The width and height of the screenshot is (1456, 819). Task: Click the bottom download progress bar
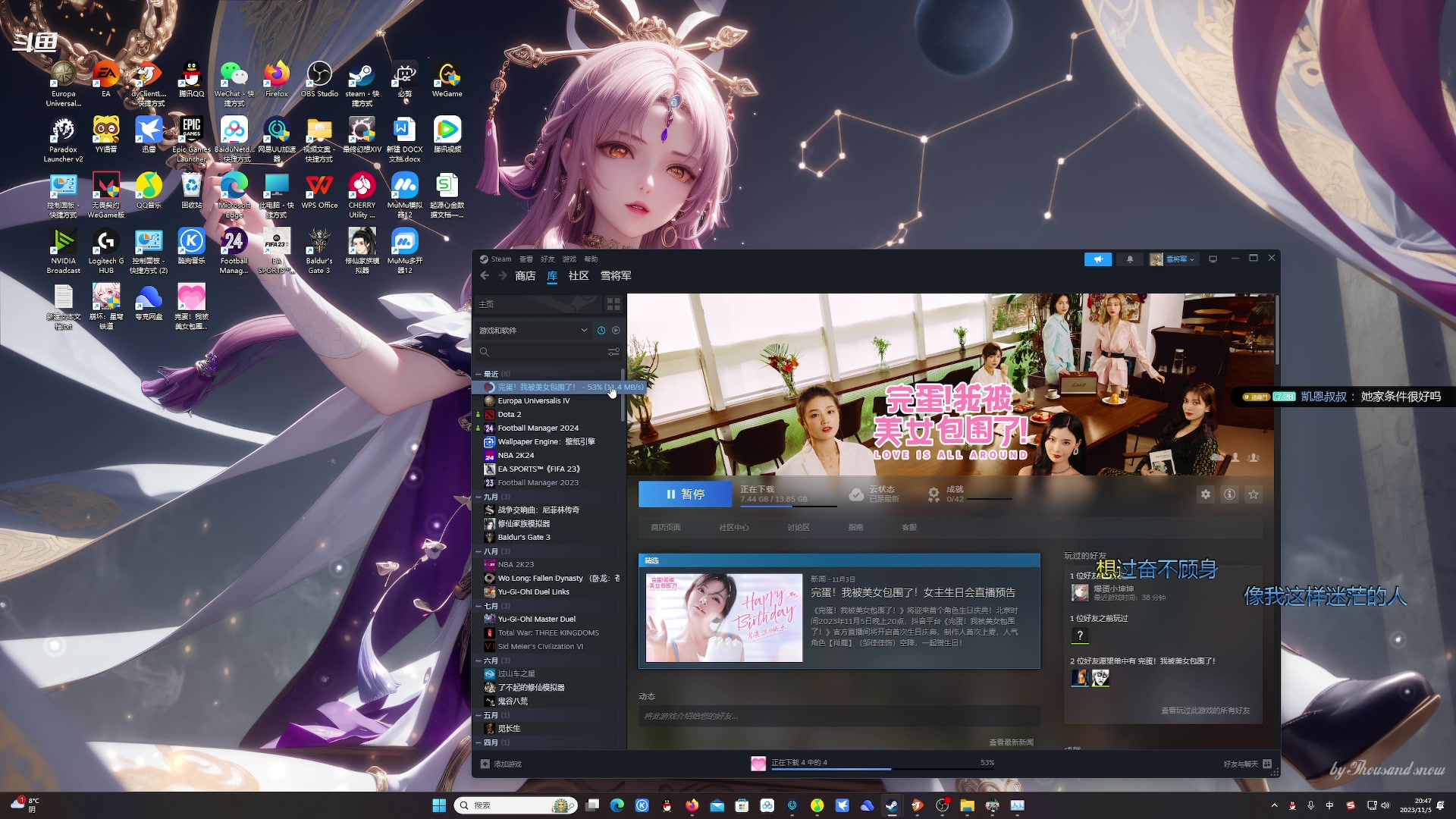point(883,769)
